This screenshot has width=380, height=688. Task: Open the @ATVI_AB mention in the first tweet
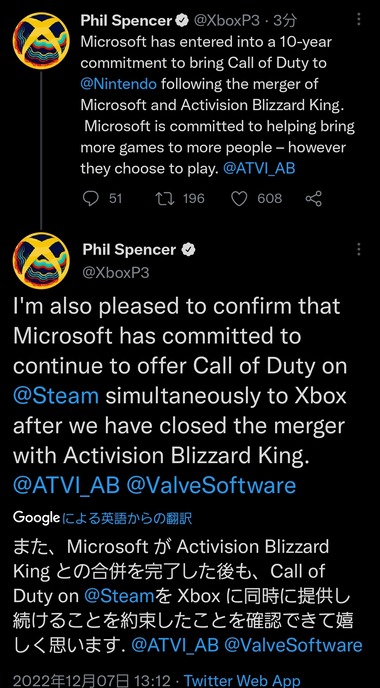[259, 169]
